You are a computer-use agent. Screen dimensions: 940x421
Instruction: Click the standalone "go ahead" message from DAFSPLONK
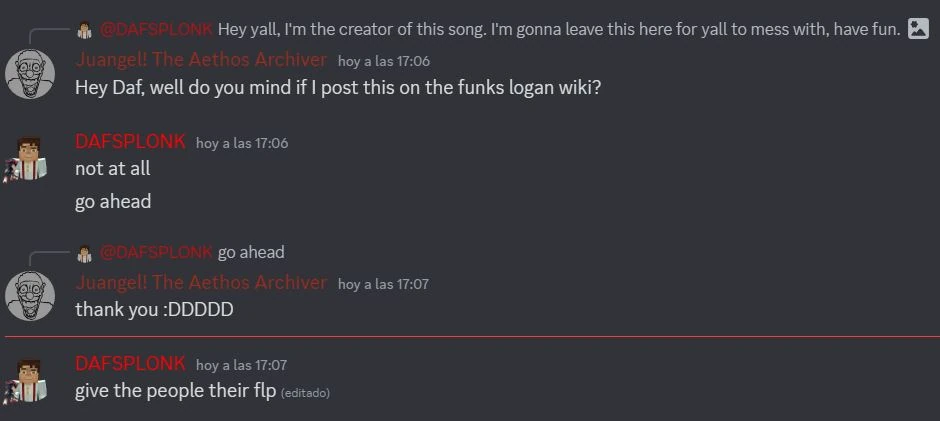tap(113, 202)
